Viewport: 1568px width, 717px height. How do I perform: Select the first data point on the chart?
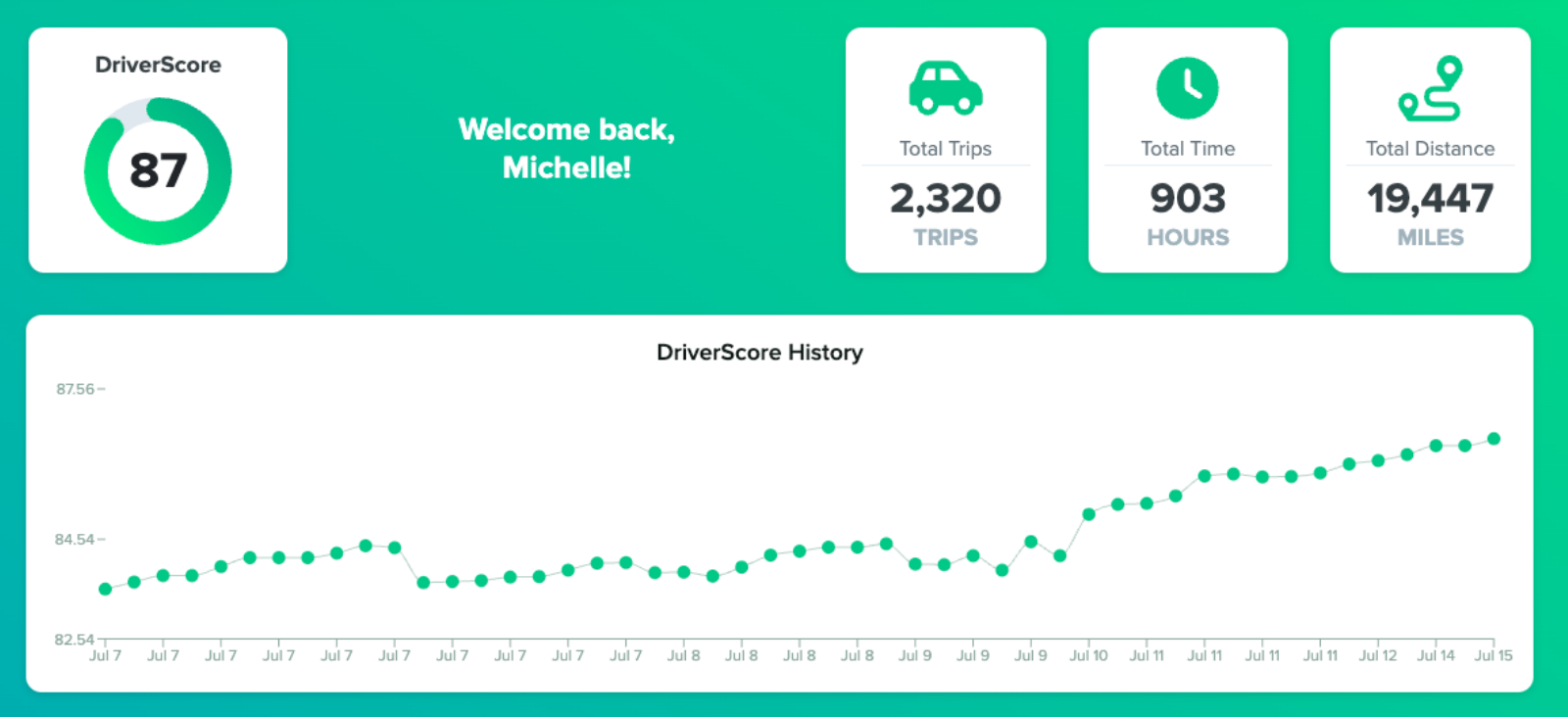[105, 589]
